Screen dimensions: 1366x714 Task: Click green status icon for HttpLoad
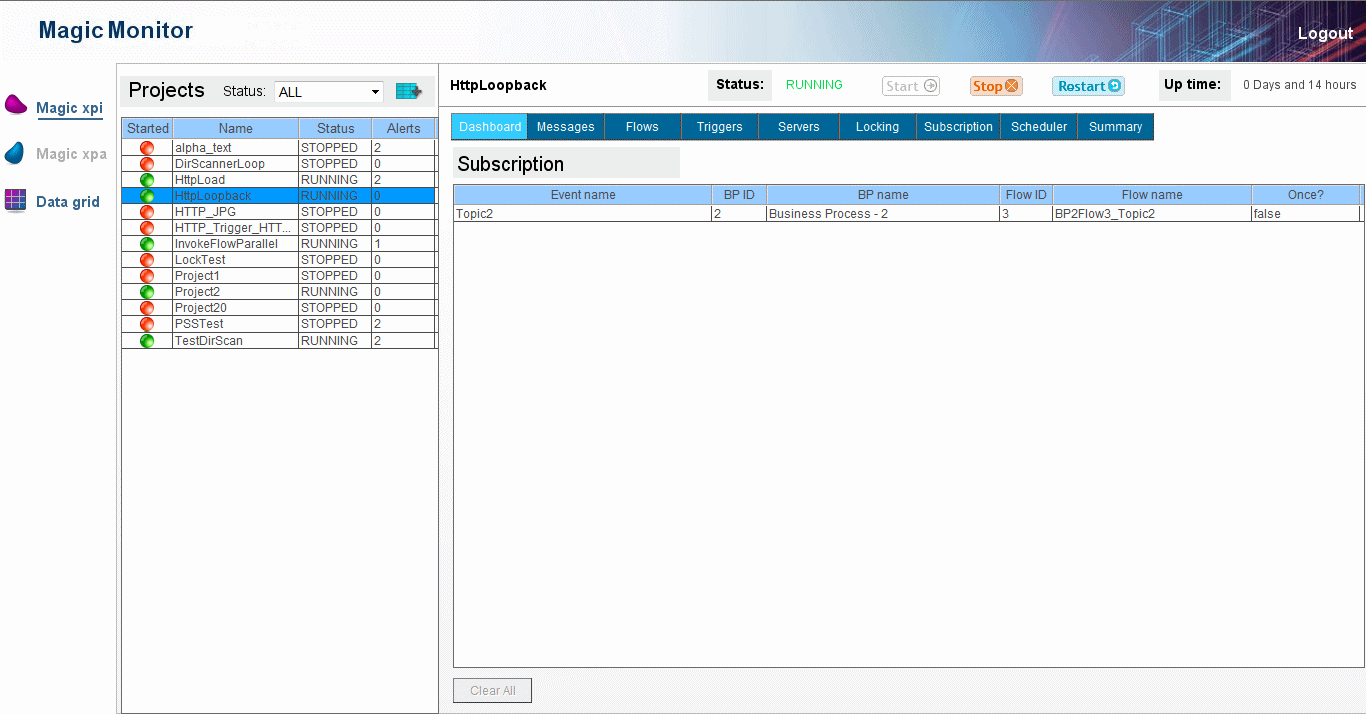(x=147, y=180)
